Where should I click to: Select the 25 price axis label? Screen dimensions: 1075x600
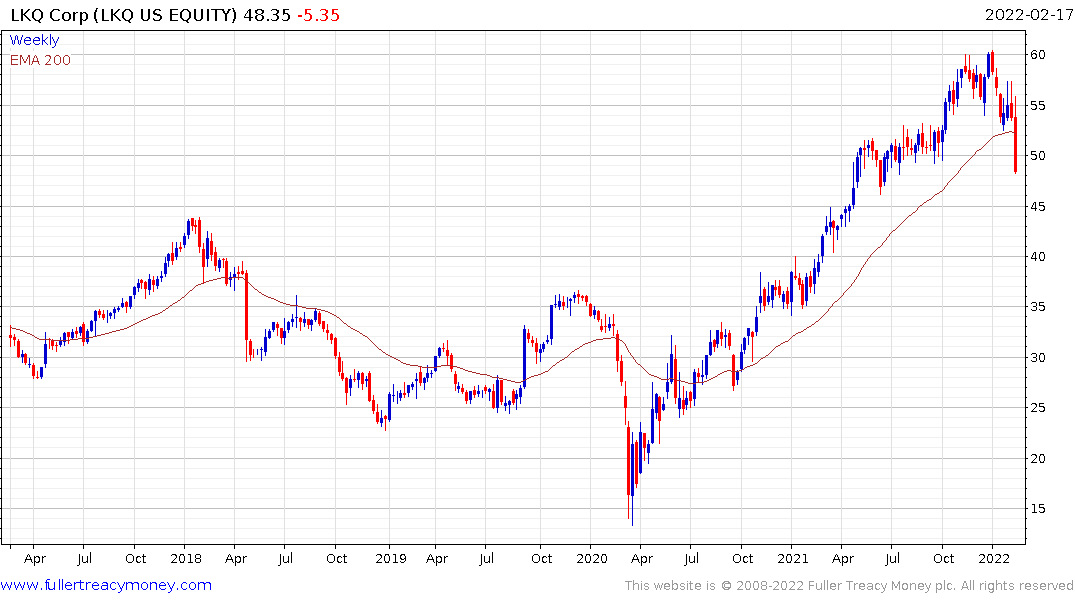tap(1038, 407)
